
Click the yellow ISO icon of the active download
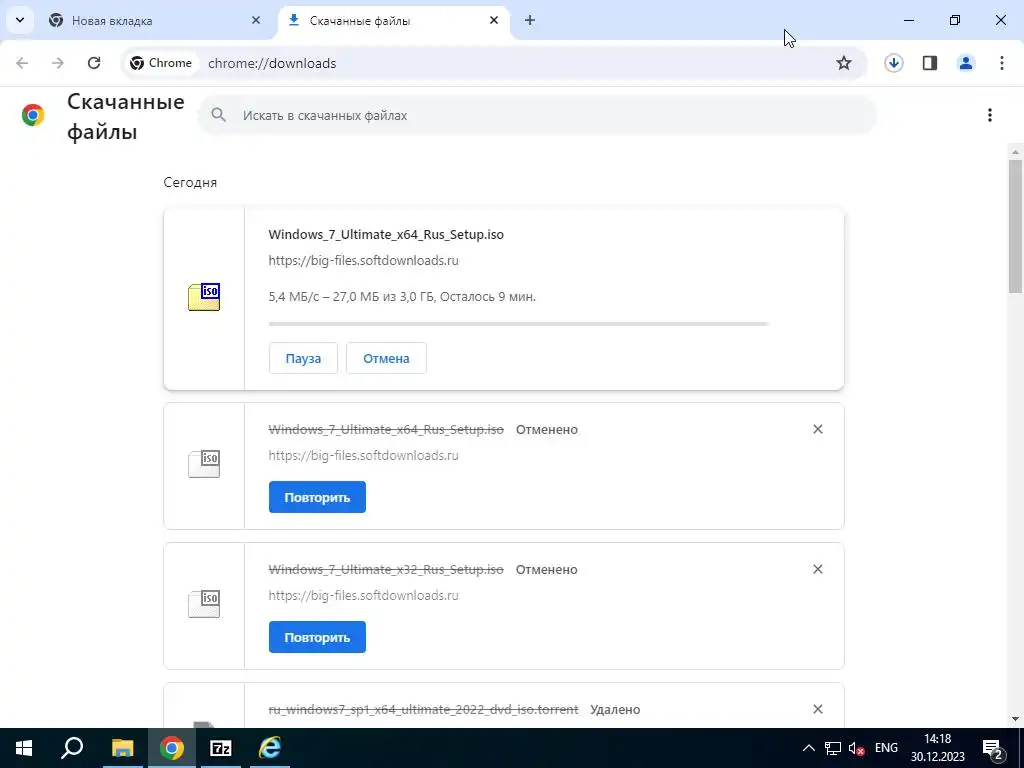(204, 297)
